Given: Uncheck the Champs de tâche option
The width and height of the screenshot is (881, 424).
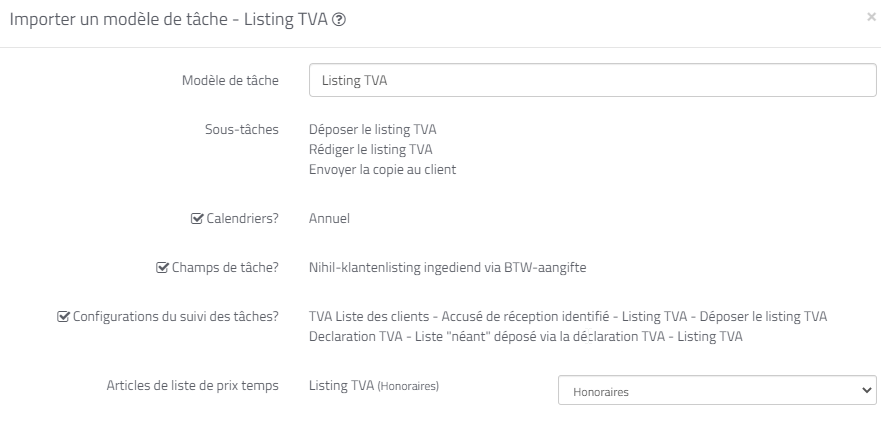Looking at the screenshot, I should tap(163, 267).
